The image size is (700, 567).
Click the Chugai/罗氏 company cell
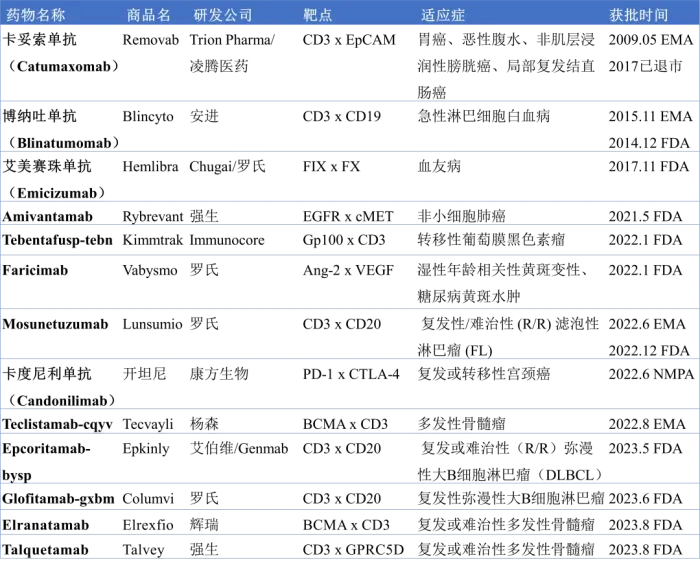(x=227, y=167)
